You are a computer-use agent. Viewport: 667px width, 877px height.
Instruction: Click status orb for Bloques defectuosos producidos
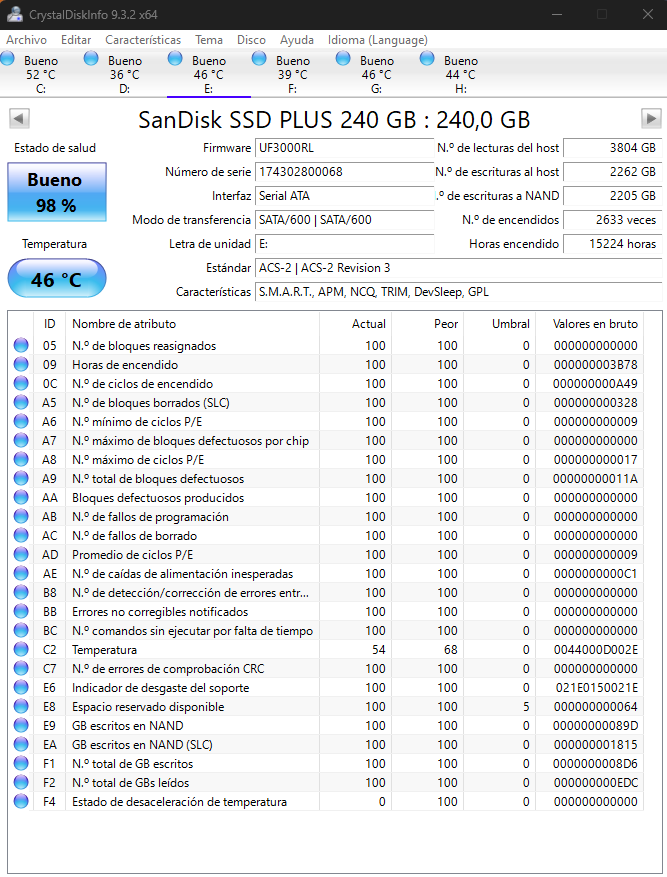click(21, 497)
